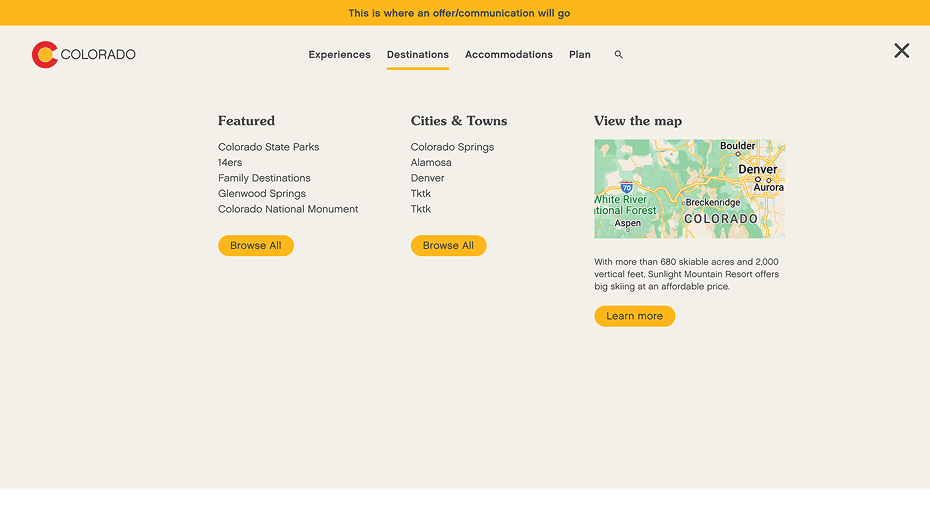Image resolution: width=930 pixels, height=522 pixels.
Task: Select Glenwood Springs under Featured
Action: 262,194
